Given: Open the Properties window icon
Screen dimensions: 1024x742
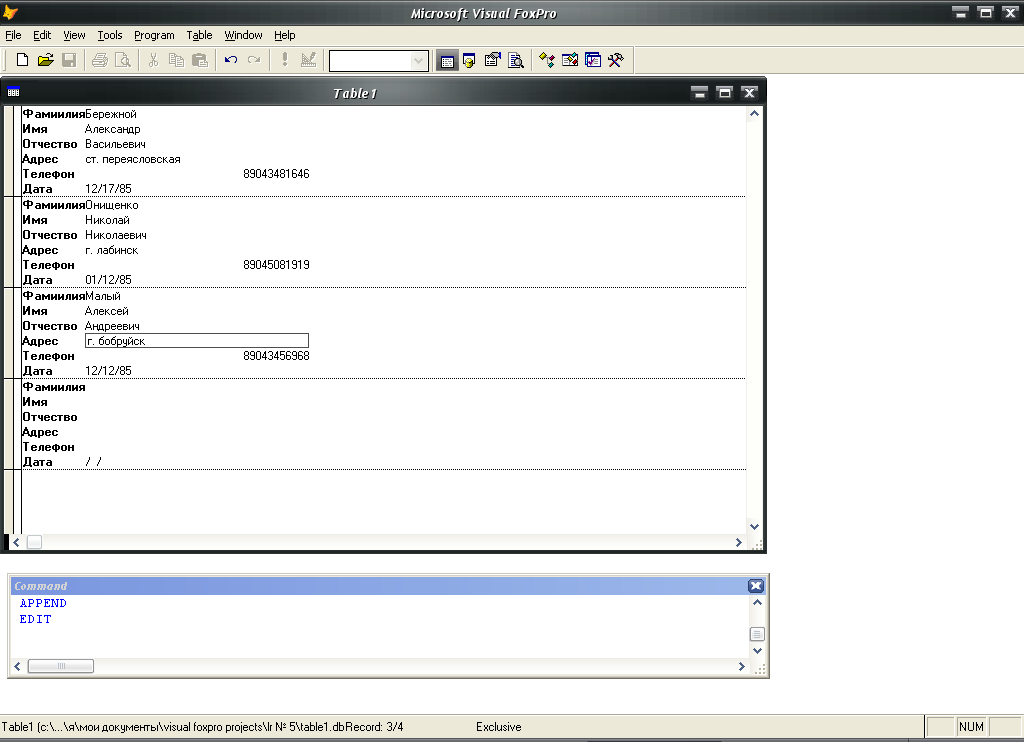Looking at the screenshot, I should (x=492, y=61).
